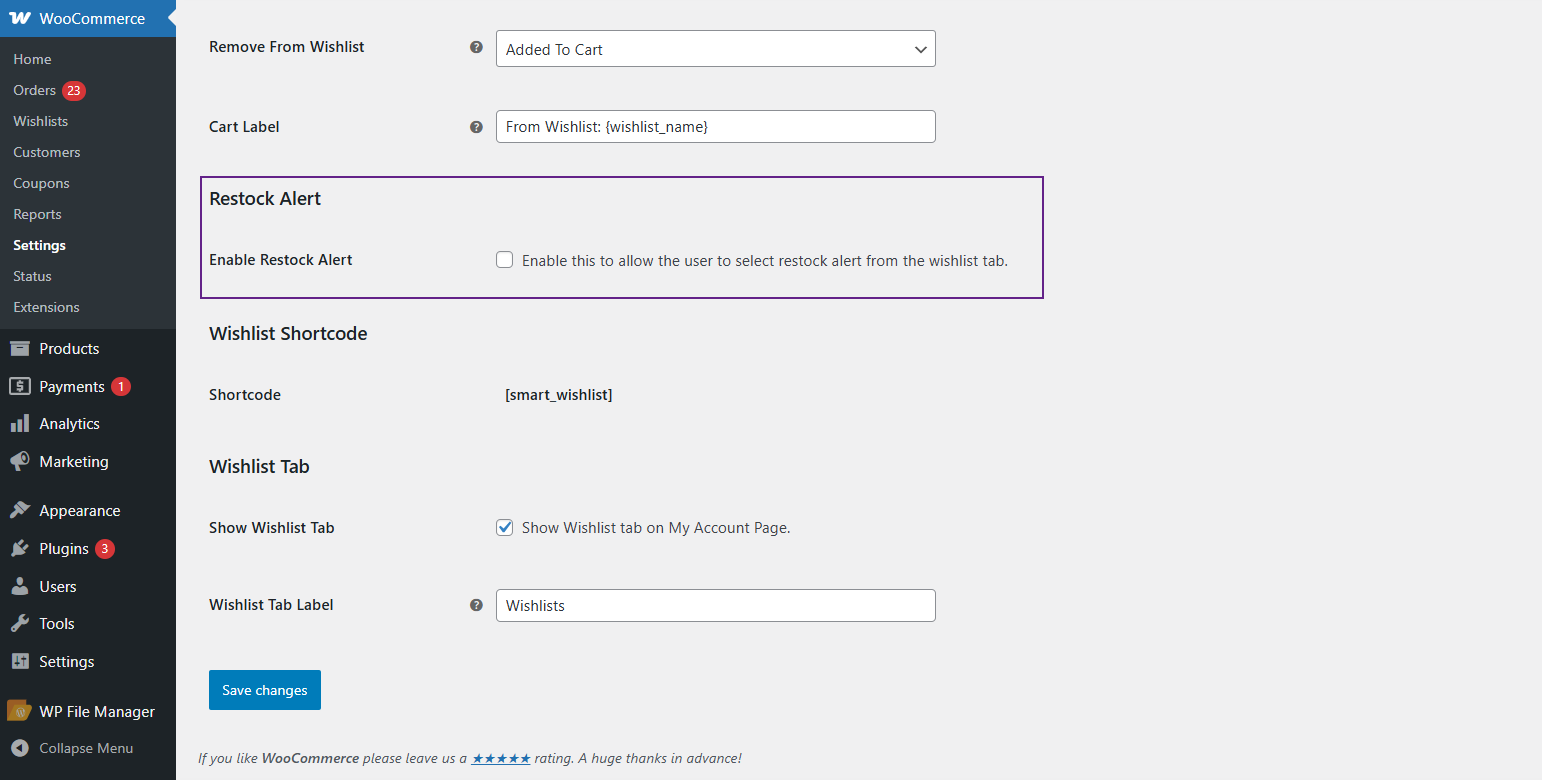Uncheck Show Wishlist tab on My Account
Viewport: 1542px width, 780px height.
pyautogui.click(x=505, y=528)
